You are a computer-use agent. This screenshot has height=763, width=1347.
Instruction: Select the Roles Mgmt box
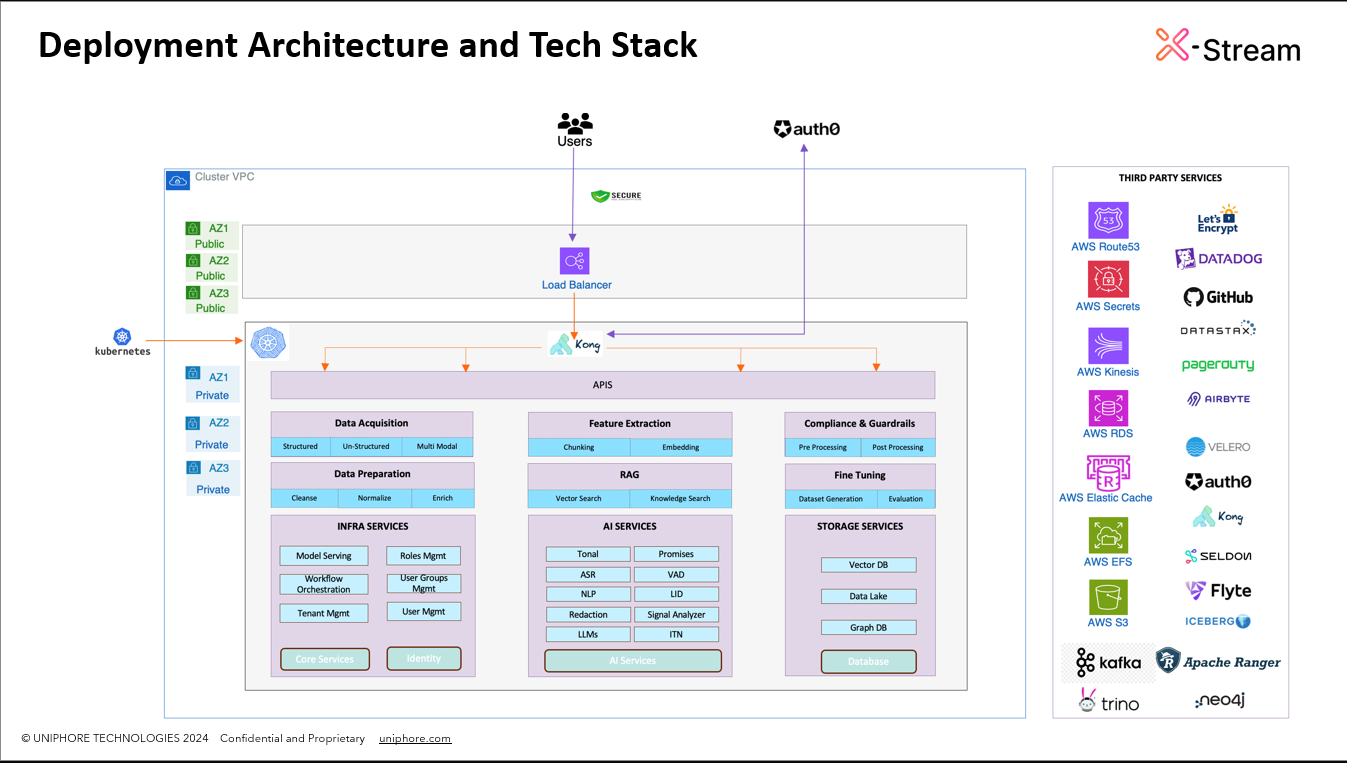(x=424, y=556)
